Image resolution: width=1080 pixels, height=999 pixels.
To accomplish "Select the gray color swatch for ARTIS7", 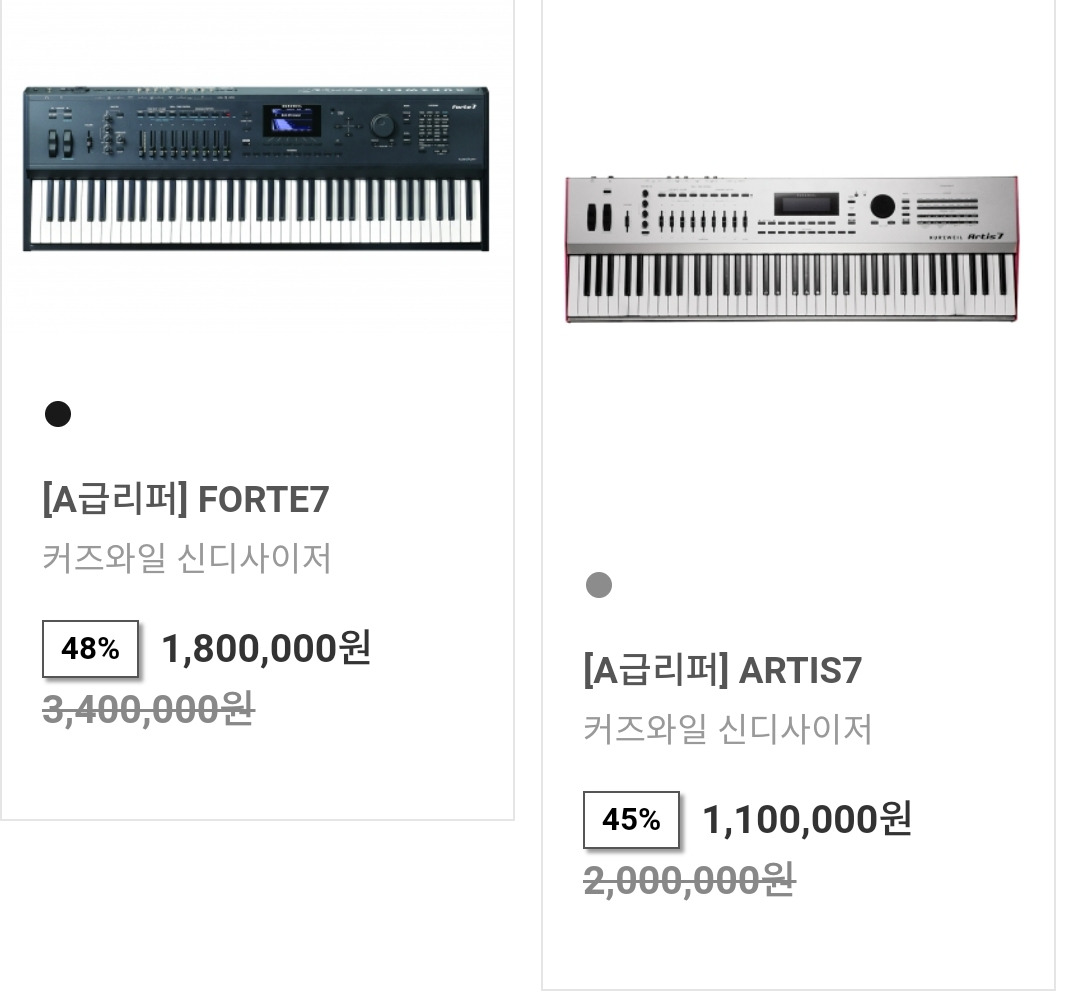I will tap(599, 585).
